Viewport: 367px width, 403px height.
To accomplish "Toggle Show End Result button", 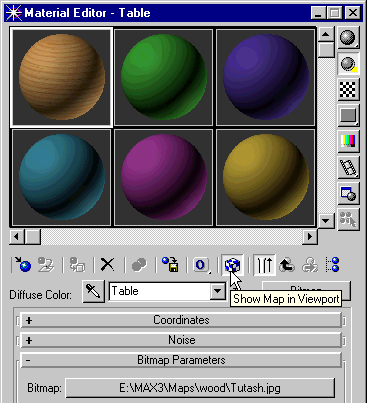I will tap(265, 265).
